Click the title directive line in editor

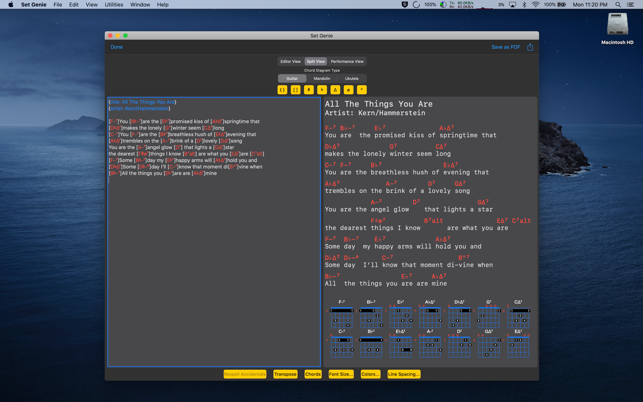click(x=142, y=102)
